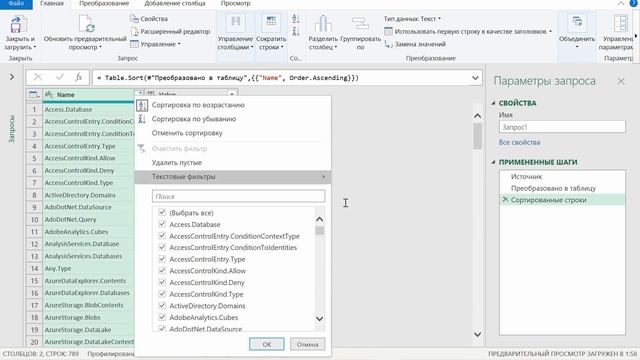Click the AzureStorage.Blobs cell
640x360 pixels.
click(x=88, y=317)
